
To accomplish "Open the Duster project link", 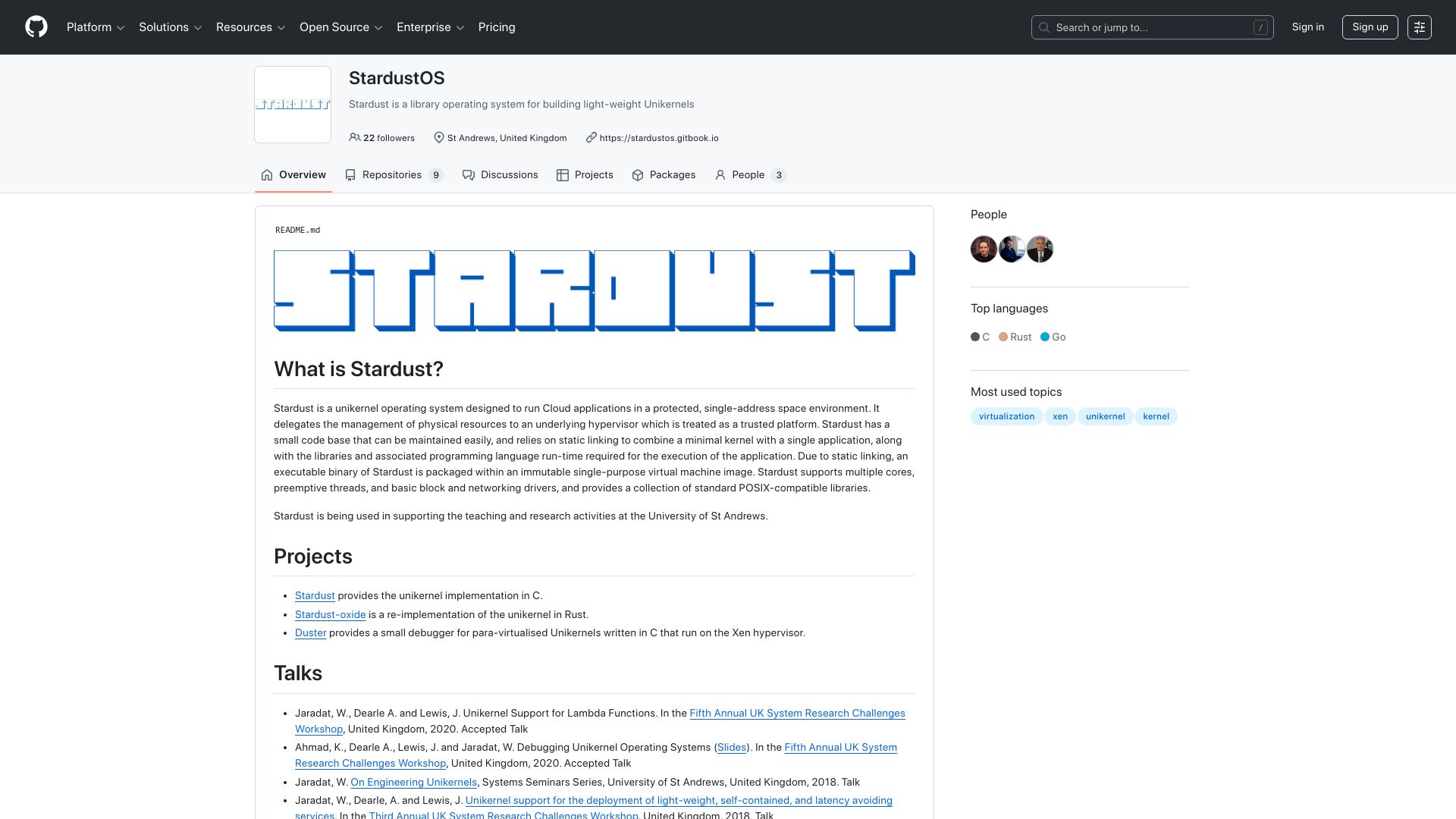I will (310, 633).
